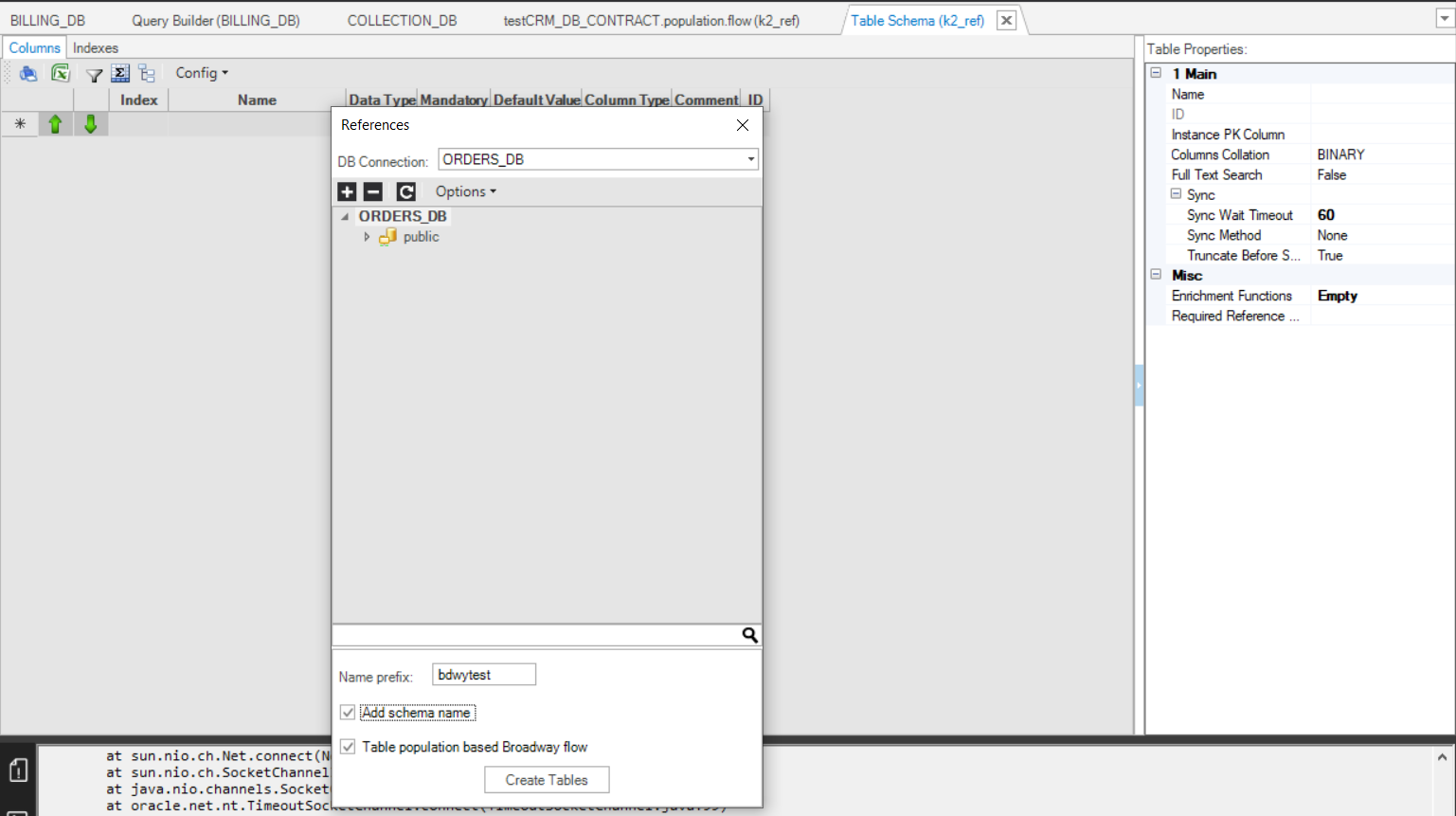Open the DB Connection dropdown
Viewport: 1456px width, 816px height.
click(x=750, y=159)
